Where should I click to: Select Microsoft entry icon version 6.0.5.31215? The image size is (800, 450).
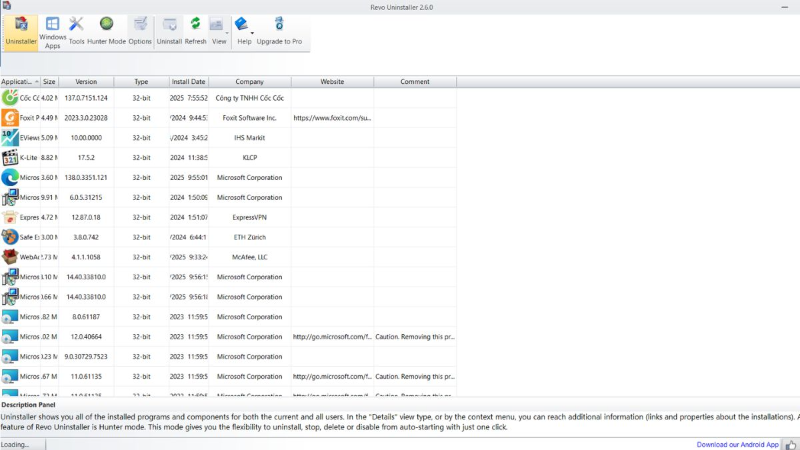(10, 197)
